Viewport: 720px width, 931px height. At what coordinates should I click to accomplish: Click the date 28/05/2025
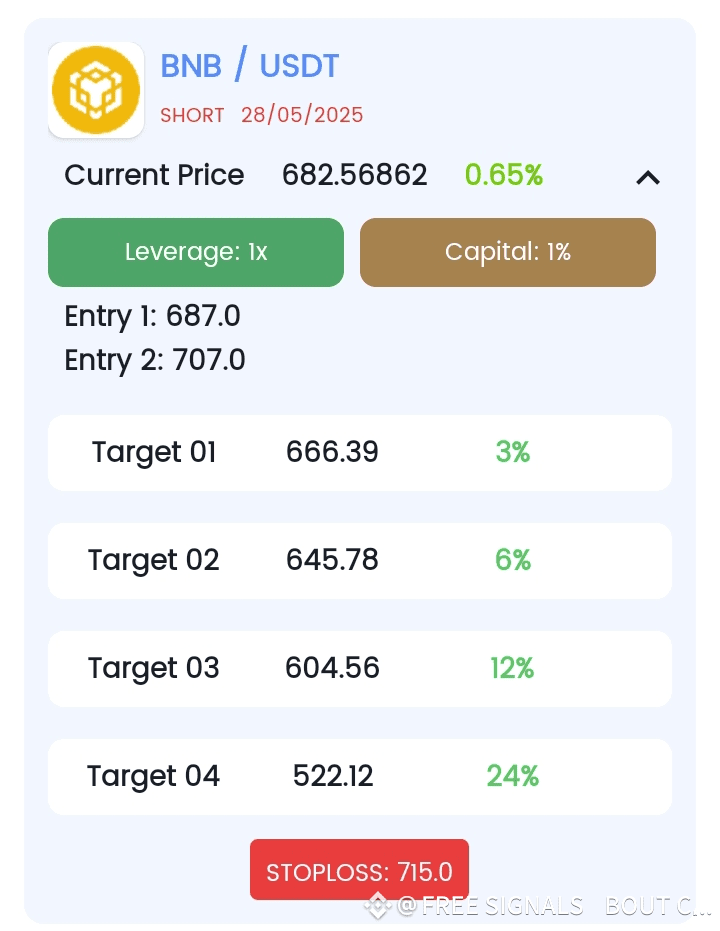pyautogui.click(x=302, y=115)
